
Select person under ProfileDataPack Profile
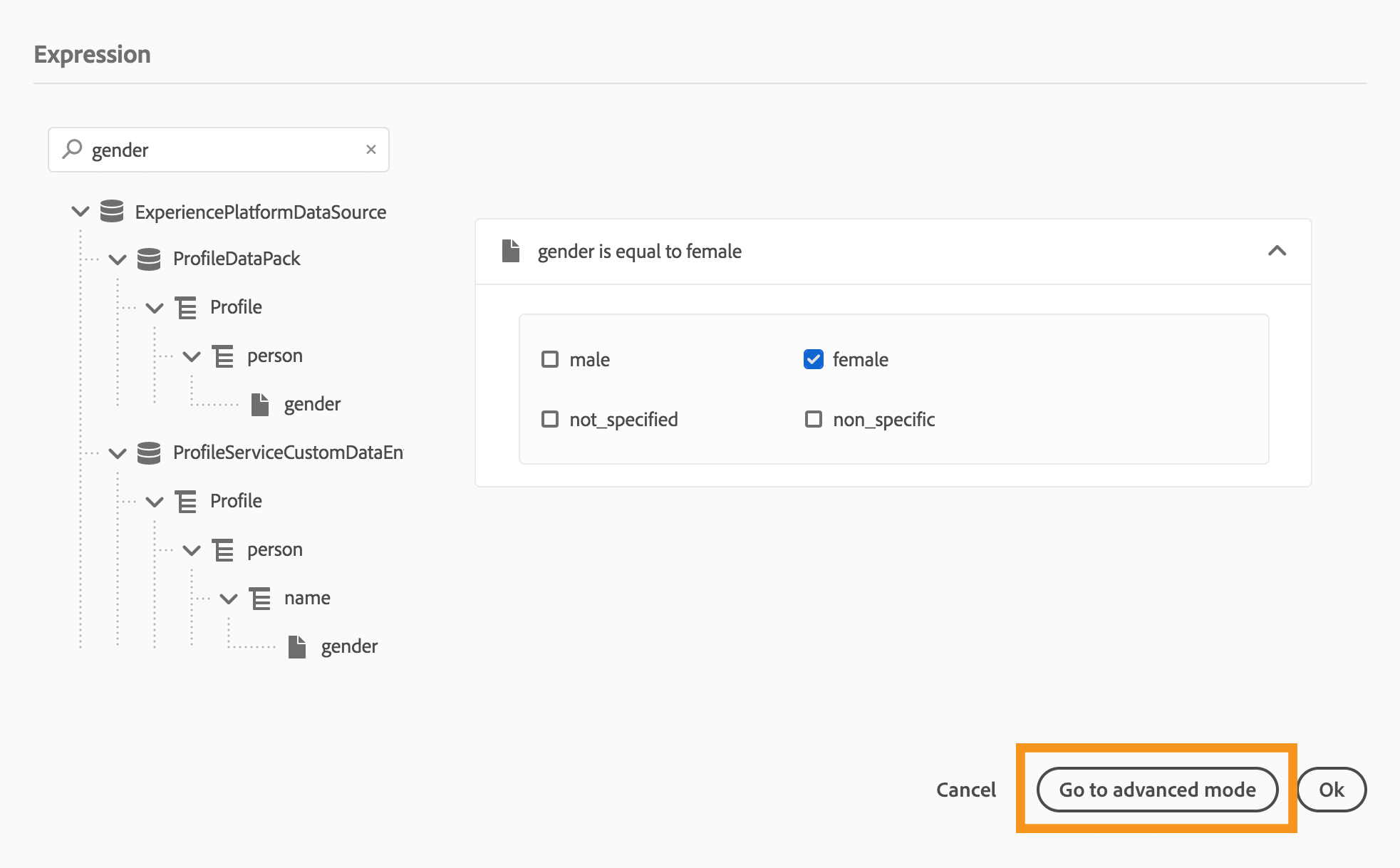click(274, 356)
